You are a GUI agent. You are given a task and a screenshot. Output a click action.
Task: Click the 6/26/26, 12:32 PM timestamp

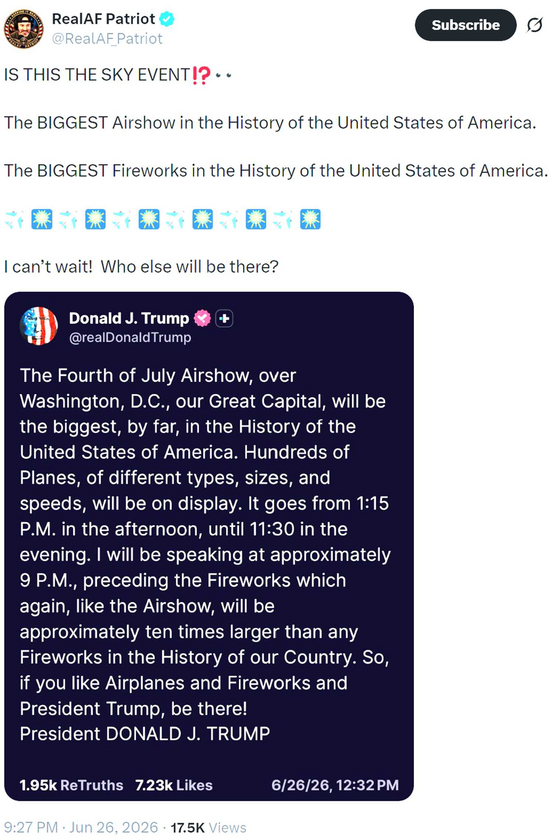pos(335,785)
